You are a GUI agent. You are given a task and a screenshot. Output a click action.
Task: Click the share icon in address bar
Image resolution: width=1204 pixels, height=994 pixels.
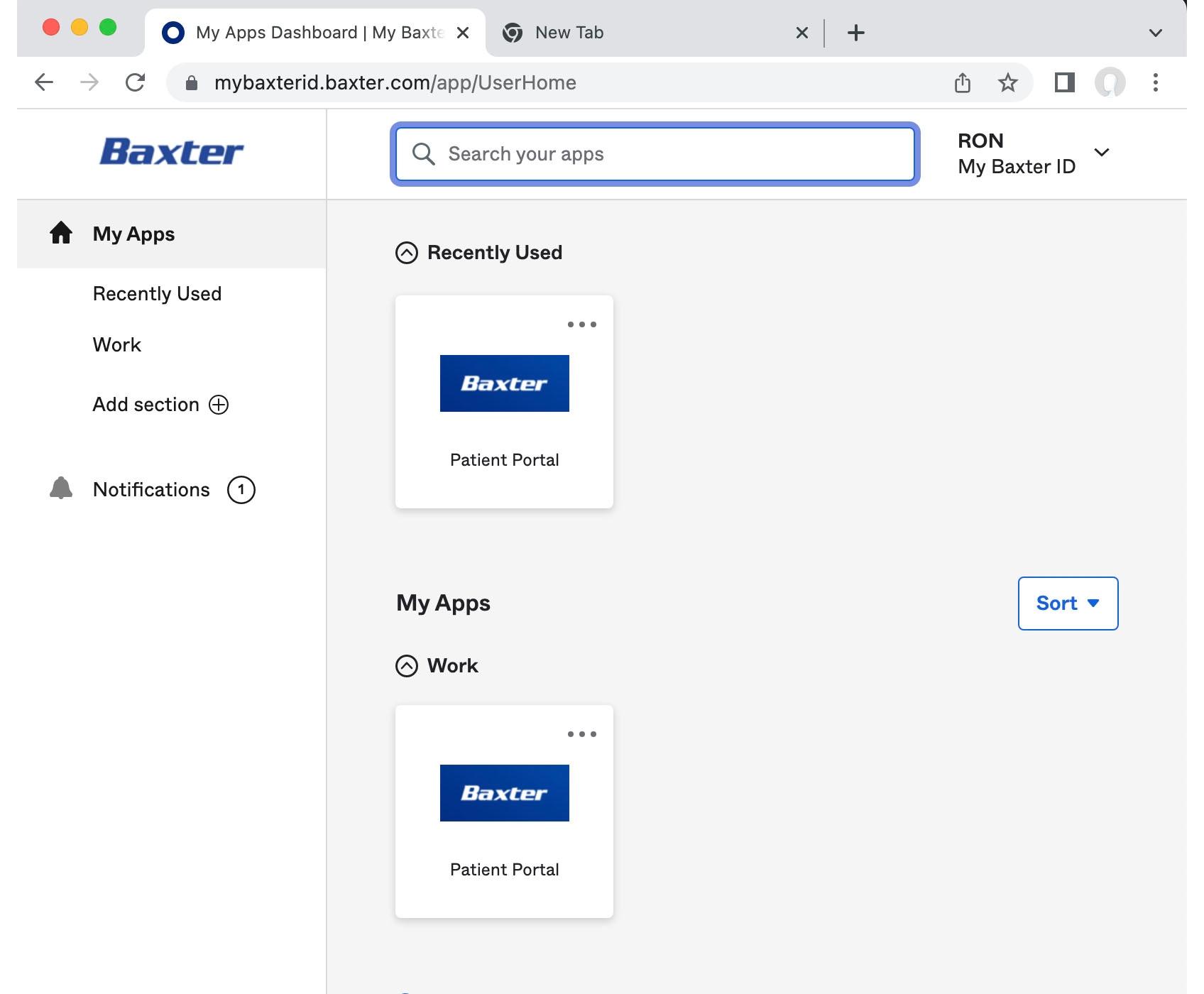click(962, 83)
